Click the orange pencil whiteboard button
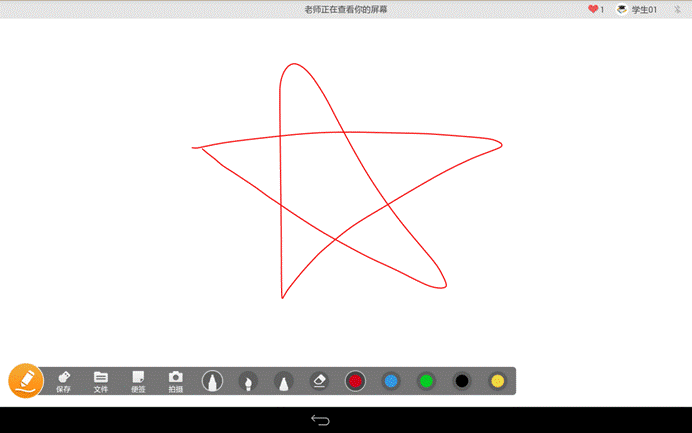 (x=26, y=380)
